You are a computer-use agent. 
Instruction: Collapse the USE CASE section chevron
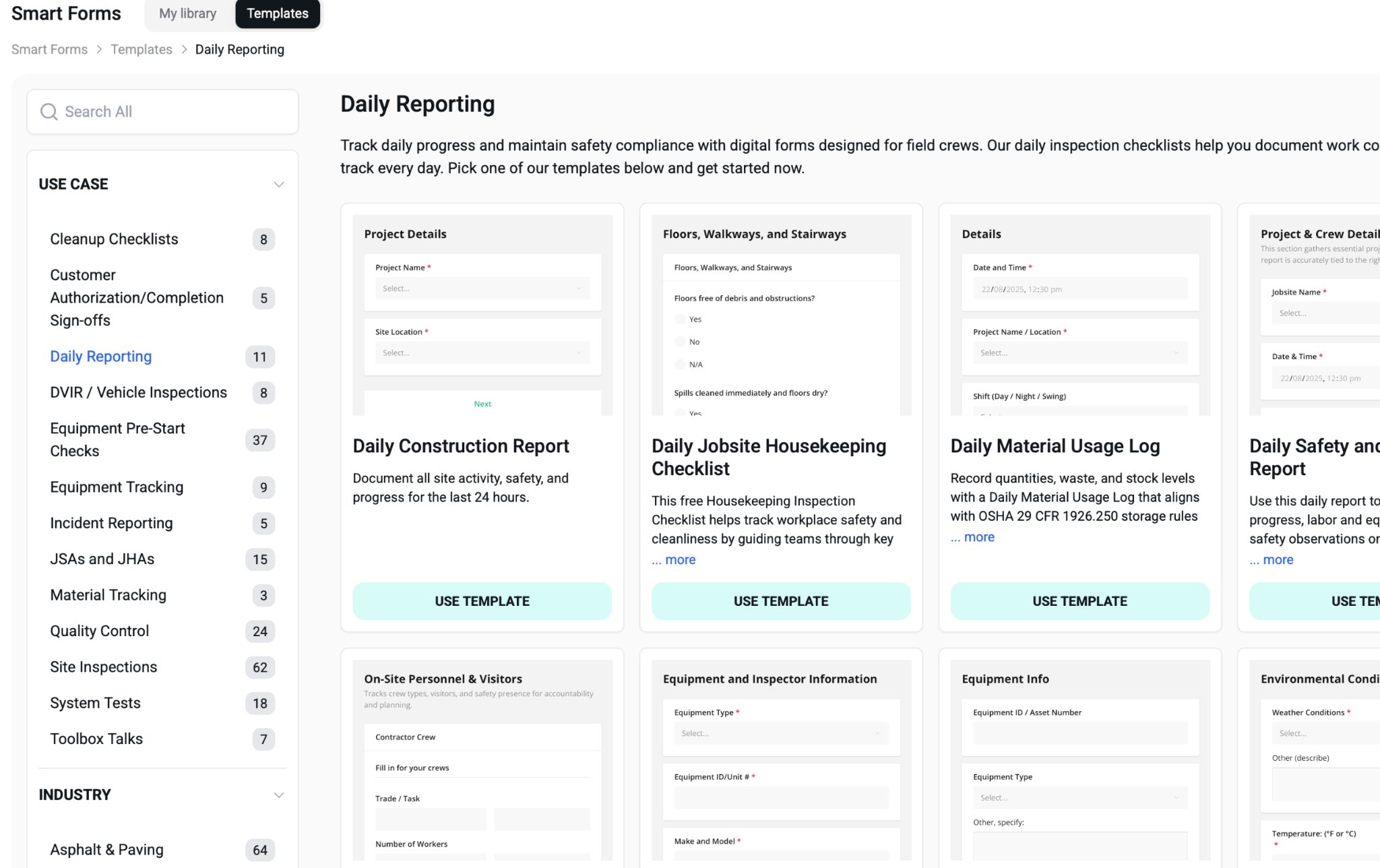pos(279,185)
